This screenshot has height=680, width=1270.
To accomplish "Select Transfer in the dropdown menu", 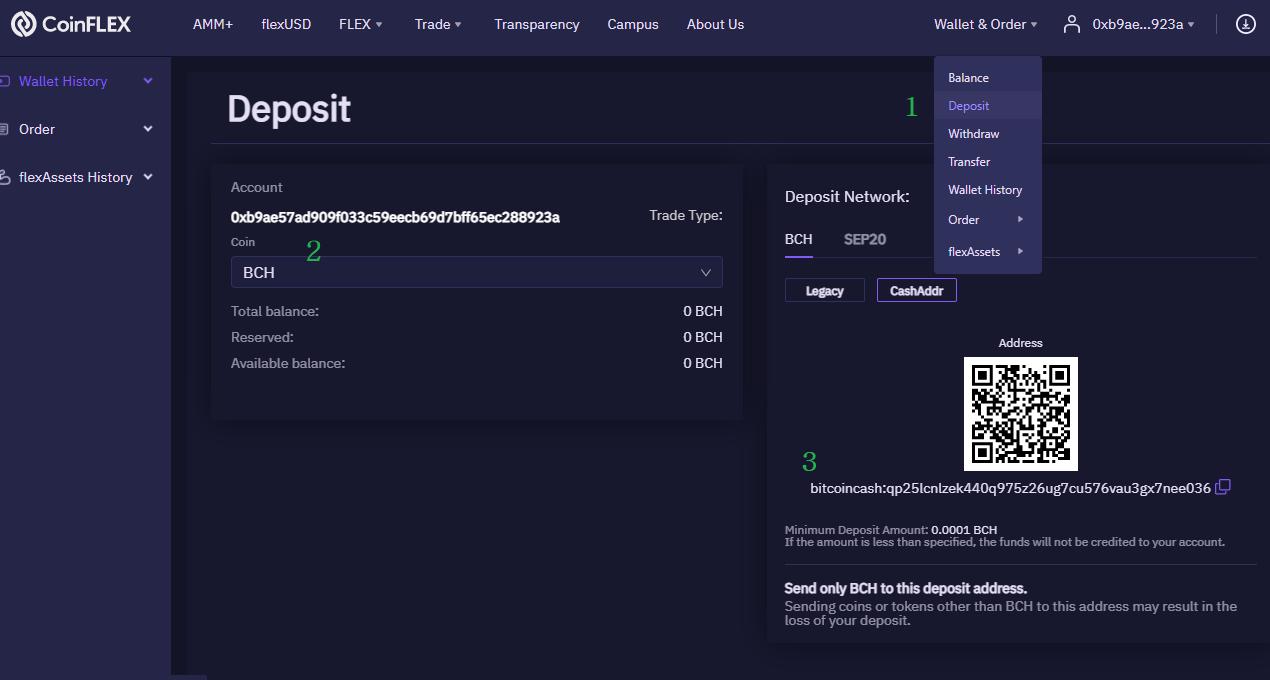I will click(x=988, y=162).
